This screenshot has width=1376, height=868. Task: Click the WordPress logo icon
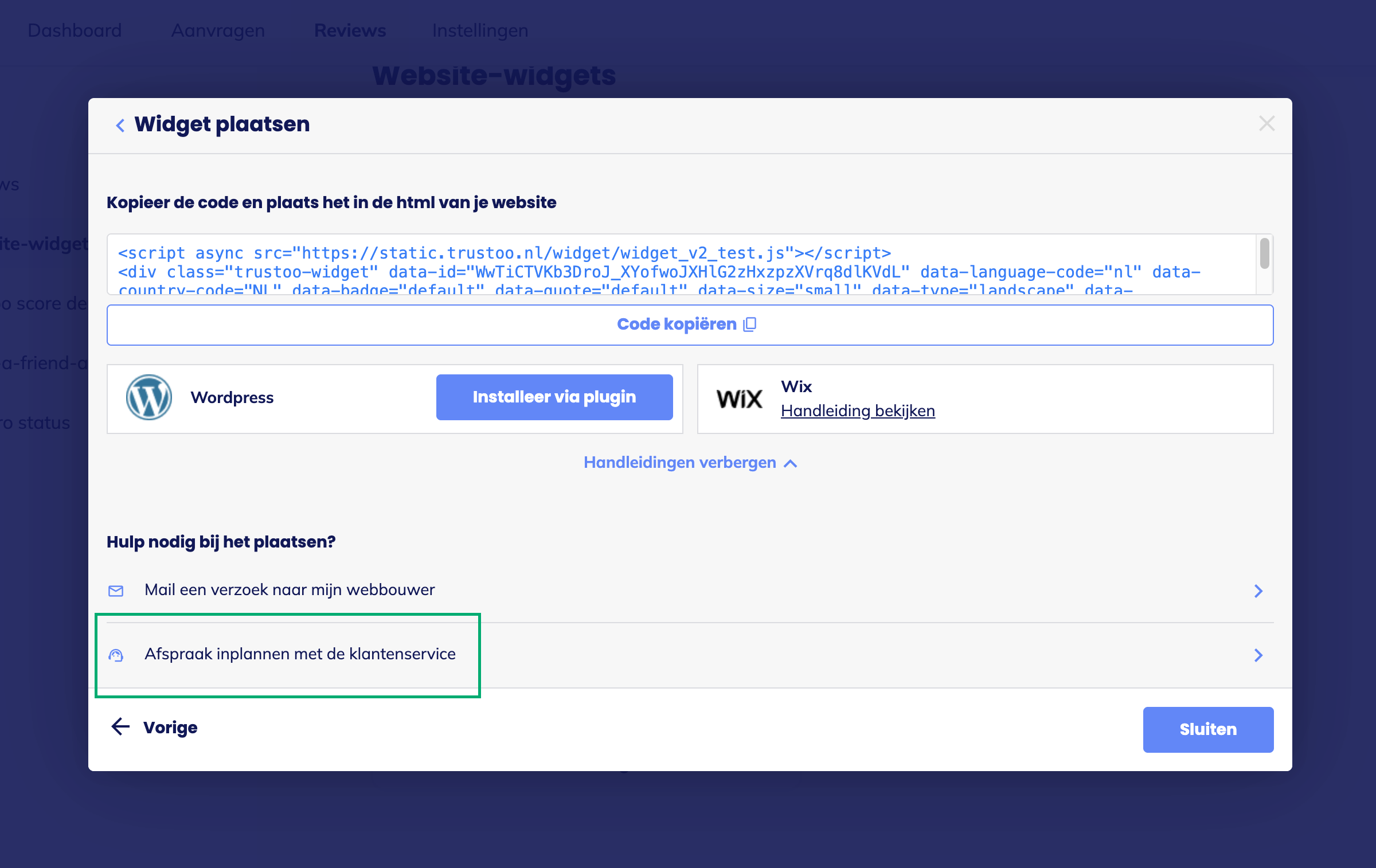coord(148,397)
